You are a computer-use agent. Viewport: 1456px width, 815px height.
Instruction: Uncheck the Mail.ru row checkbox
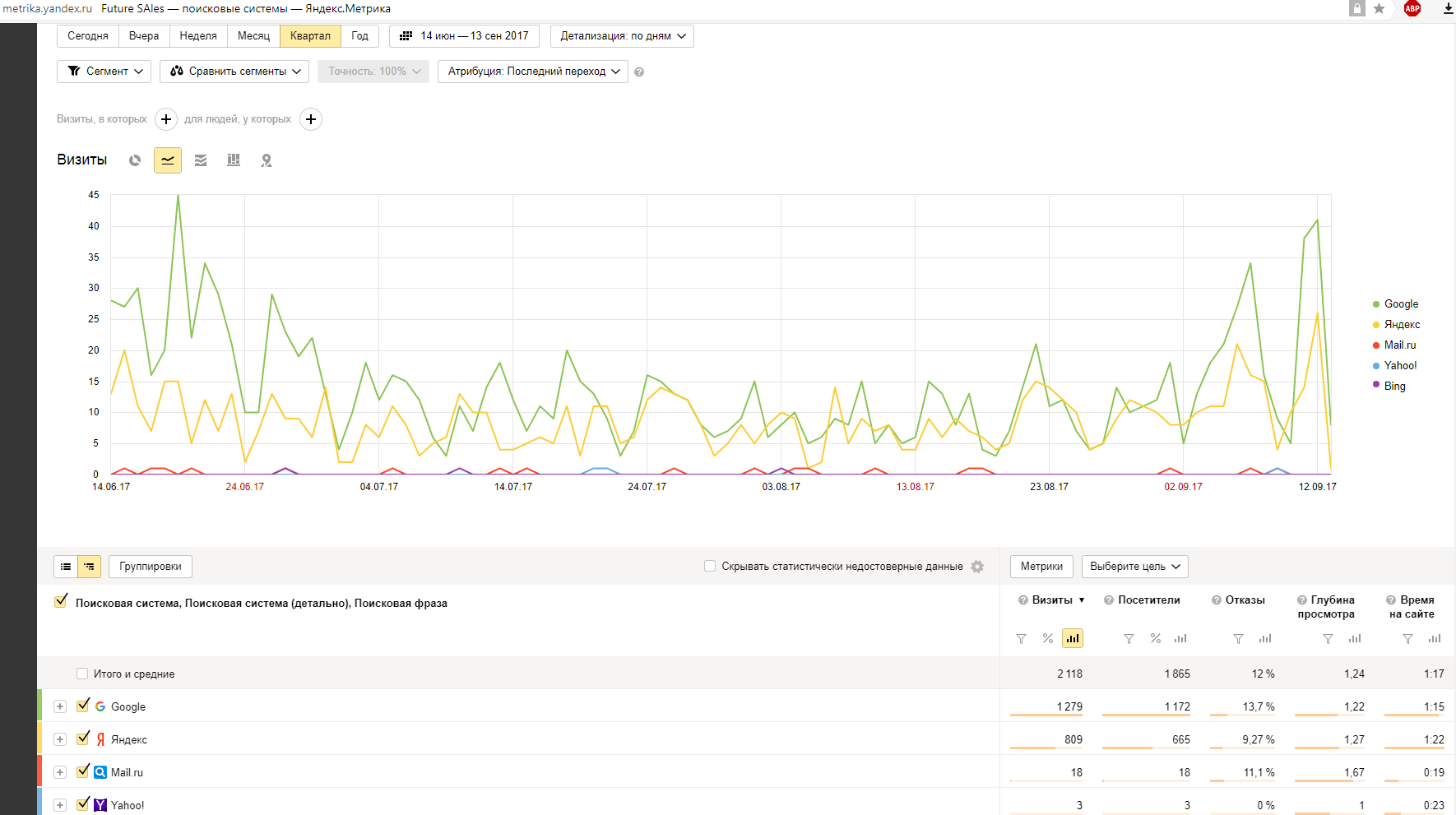click(82, 771)
